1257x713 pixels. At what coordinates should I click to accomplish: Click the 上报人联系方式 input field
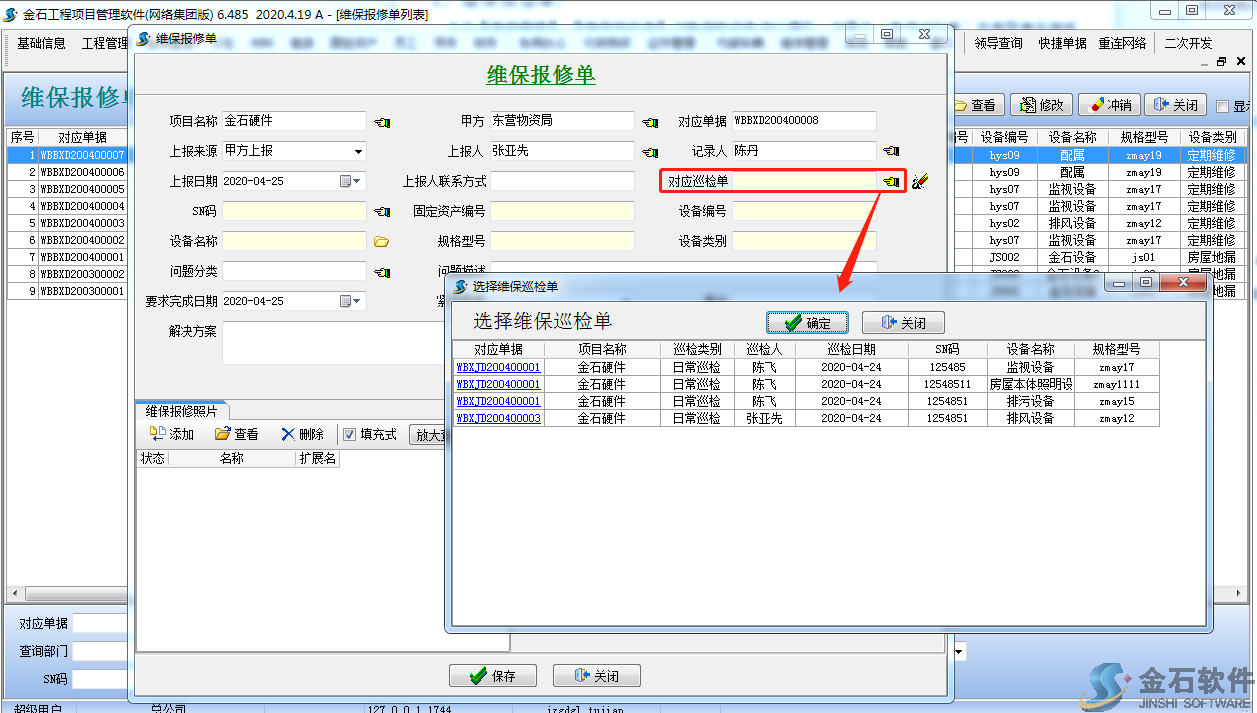[x=562, y=182]
